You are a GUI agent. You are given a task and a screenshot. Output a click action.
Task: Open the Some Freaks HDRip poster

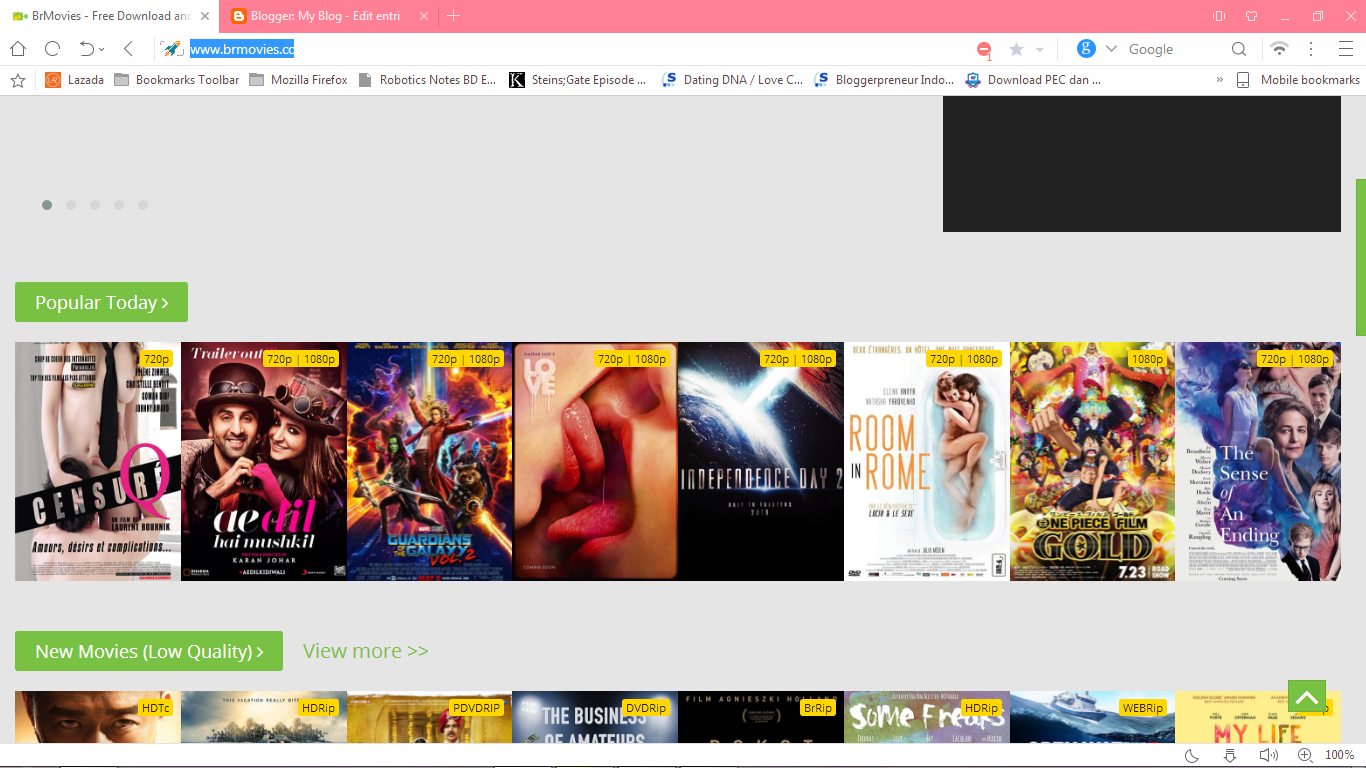[x=927, y=717]
